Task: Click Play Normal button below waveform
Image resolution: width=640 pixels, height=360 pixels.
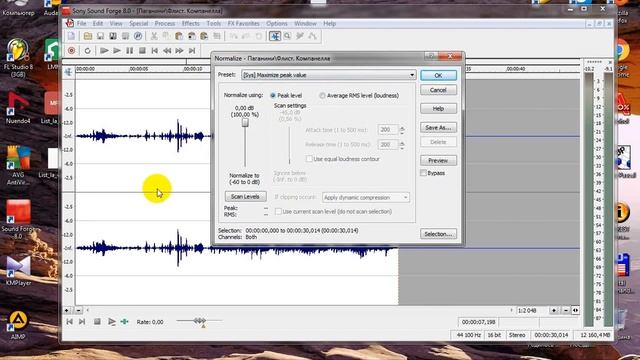Action: click(x=111, y=322)
